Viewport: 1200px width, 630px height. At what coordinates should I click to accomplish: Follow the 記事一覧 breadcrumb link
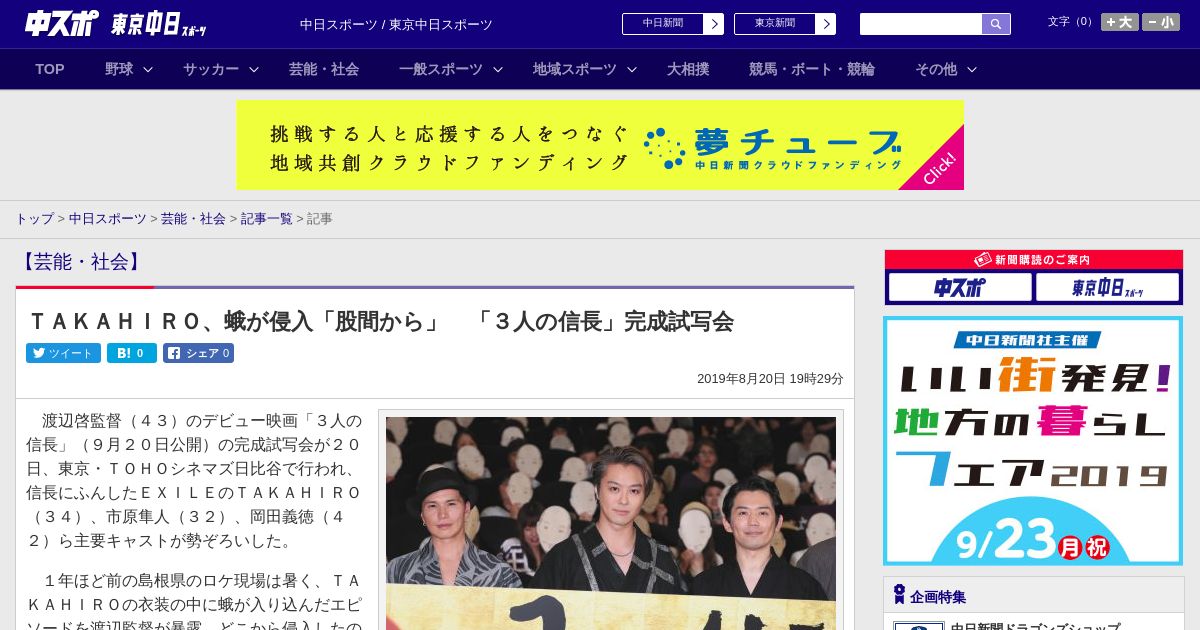tap(267, 218)
